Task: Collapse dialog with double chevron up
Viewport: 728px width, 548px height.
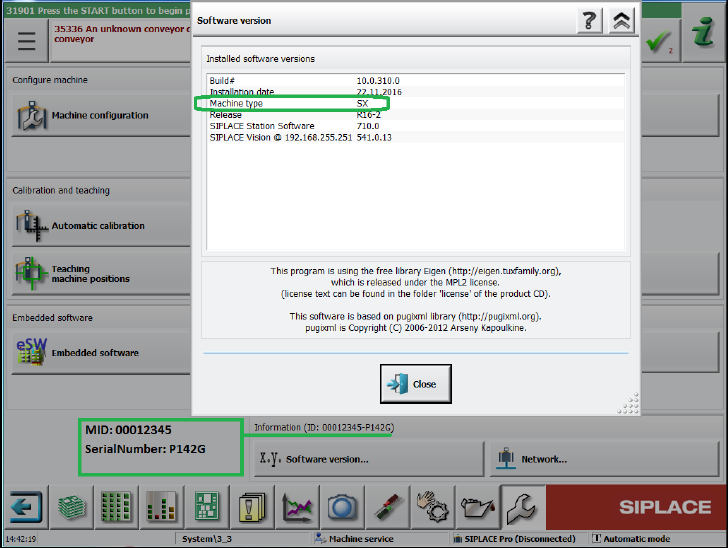Action: point(621,21)
